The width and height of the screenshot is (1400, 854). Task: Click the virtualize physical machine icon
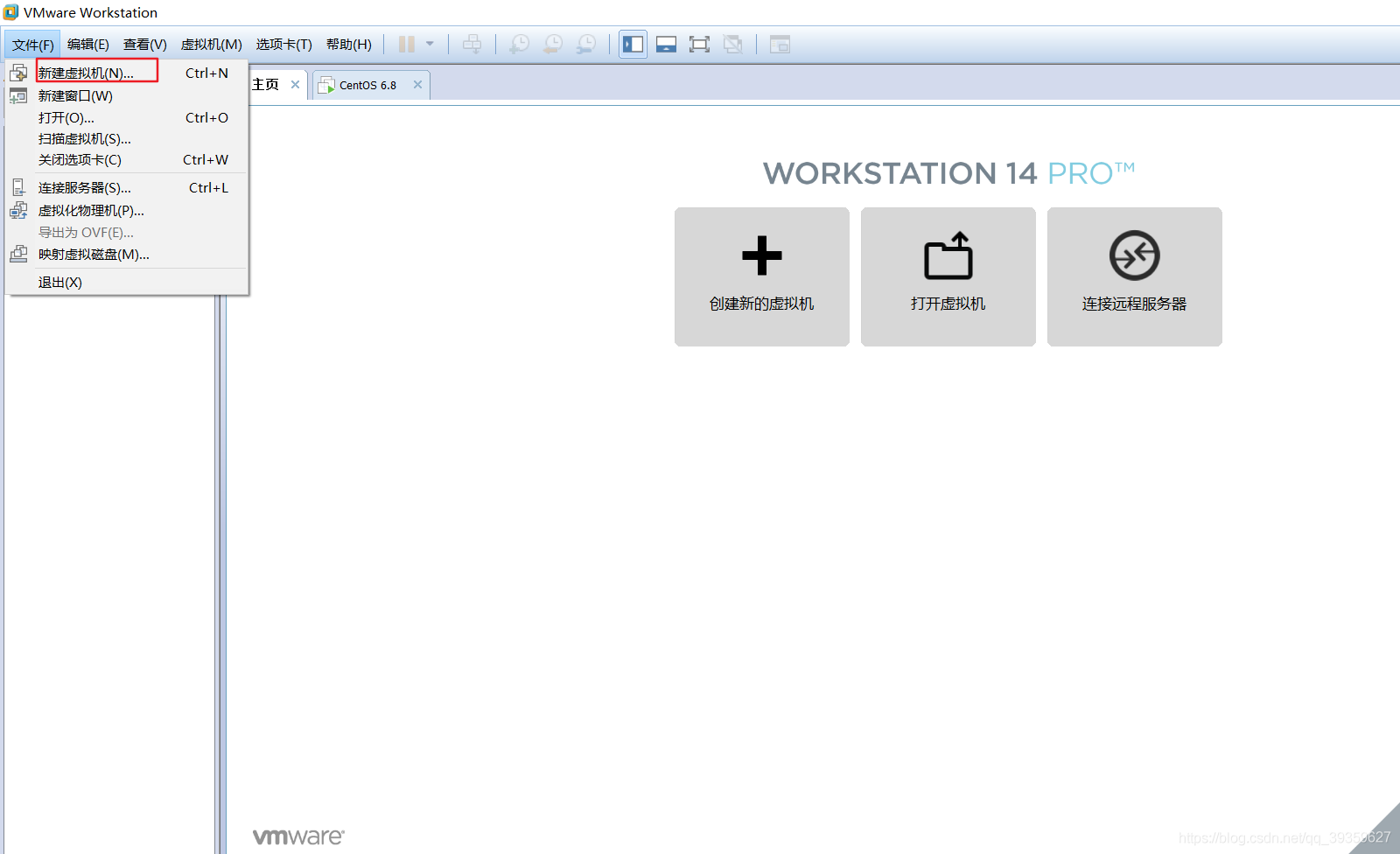pyautogui.click(x=18, y=210)
